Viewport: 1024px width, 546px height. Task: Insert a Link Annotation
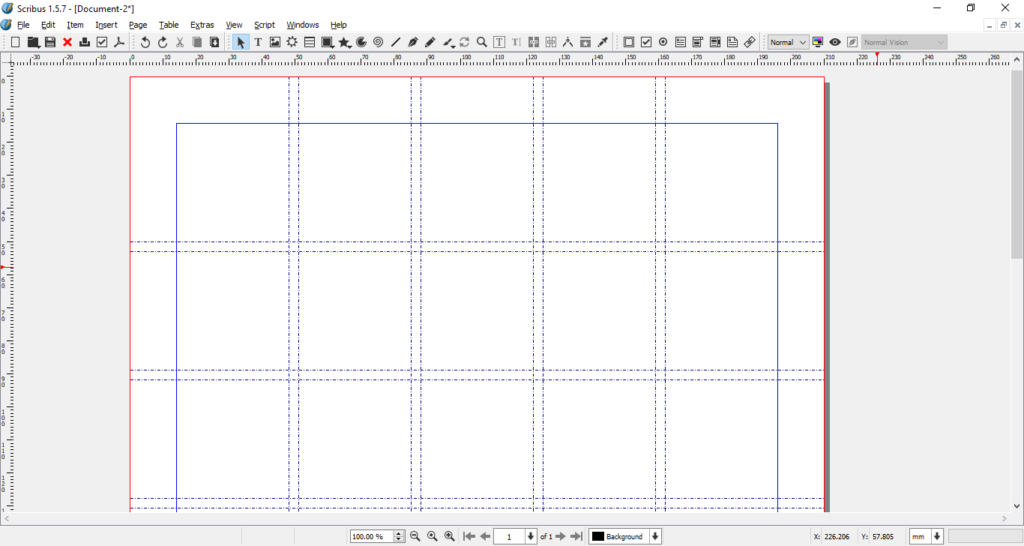[750, 42]
